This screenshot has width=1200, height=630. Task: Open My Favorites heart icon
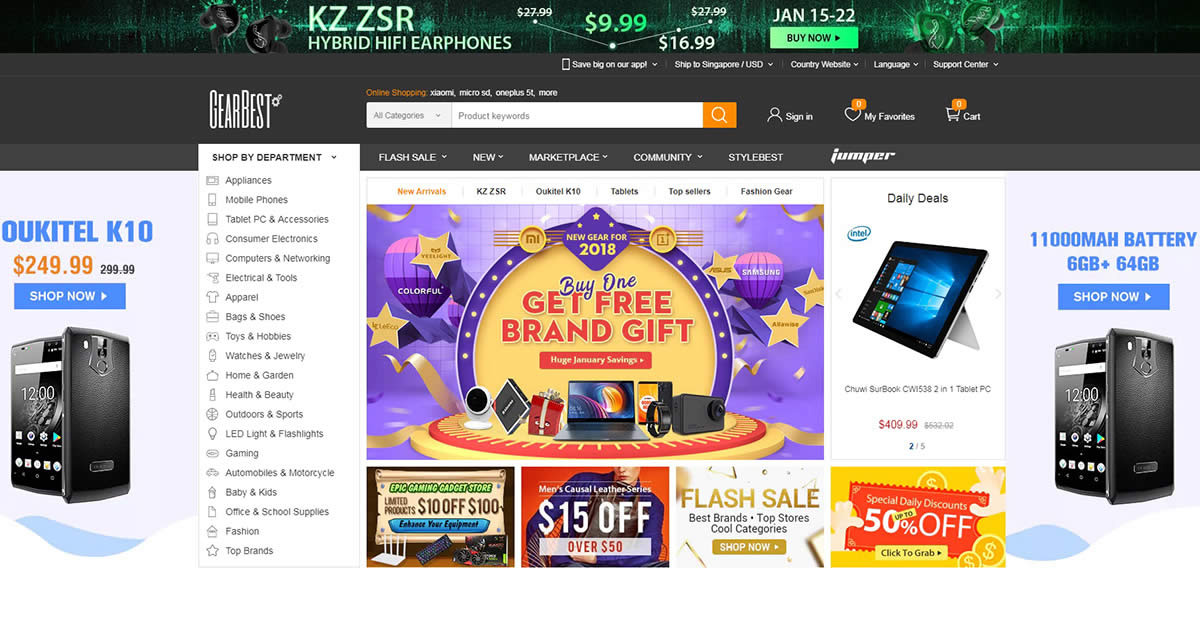coord(852,115)
